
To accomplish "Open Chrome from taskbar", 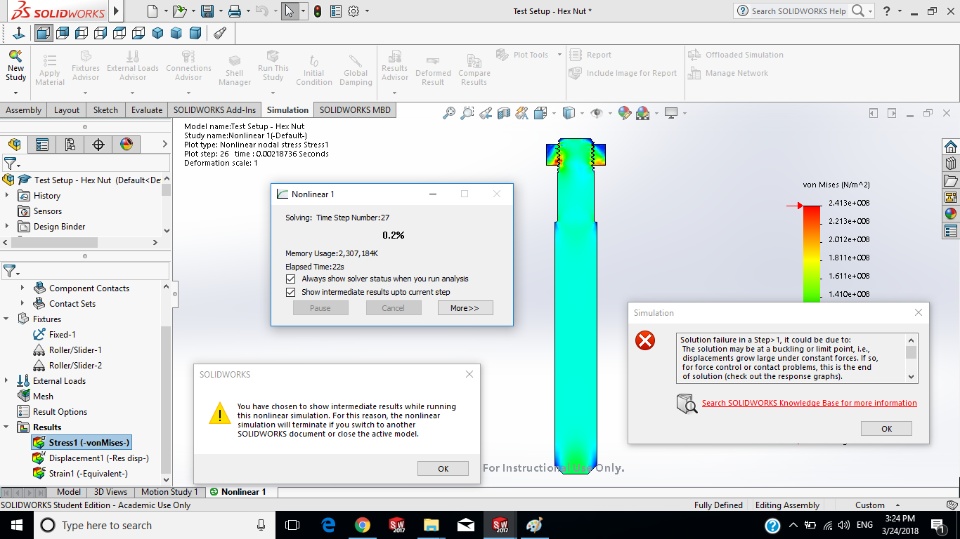I will point(362,525).
